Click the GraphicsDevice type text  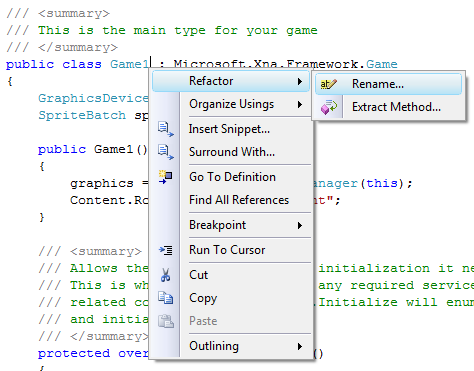[x=93, y=98]
